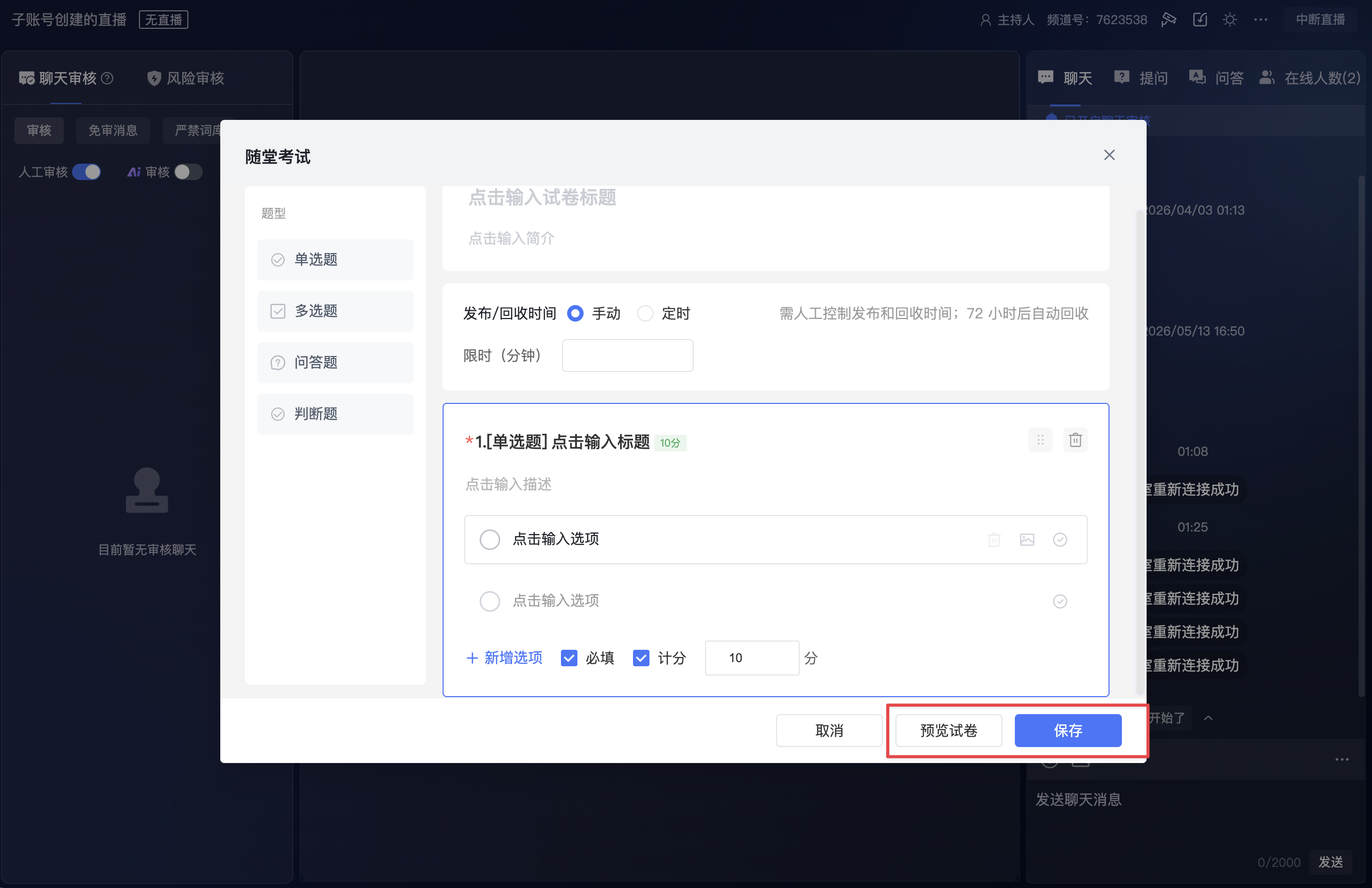Open the 问答 tab
This screenshot has width=1372, height=888.
click(x=1217, y=78)
